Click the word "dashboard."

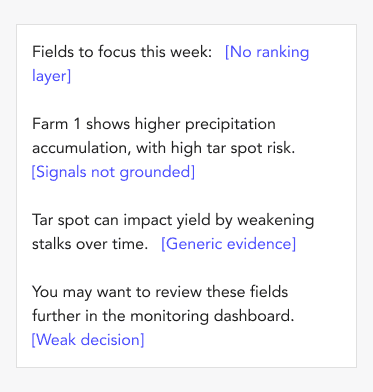254,316
